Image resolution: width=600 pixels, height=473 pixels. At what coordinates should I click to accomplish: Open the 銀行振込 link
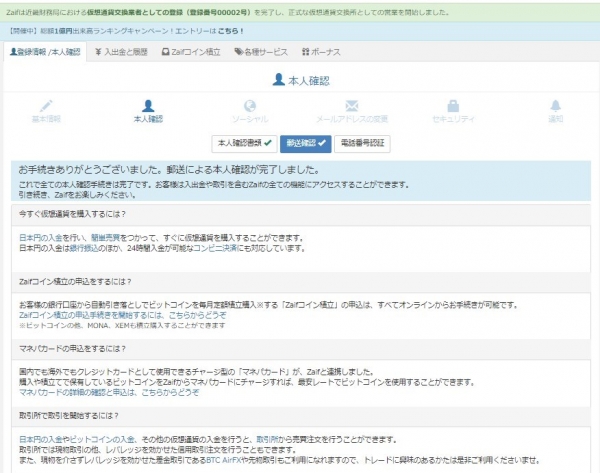point(84,248)
